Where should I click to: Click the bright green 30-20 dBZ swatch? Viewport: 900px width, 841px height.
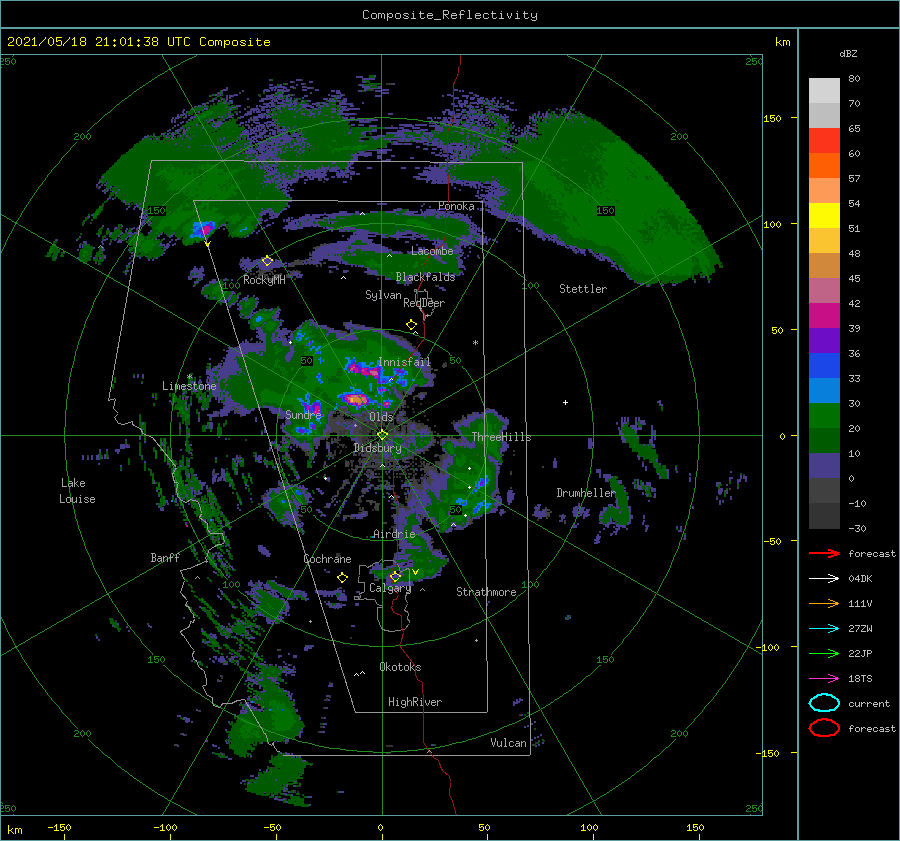point(824,416)
